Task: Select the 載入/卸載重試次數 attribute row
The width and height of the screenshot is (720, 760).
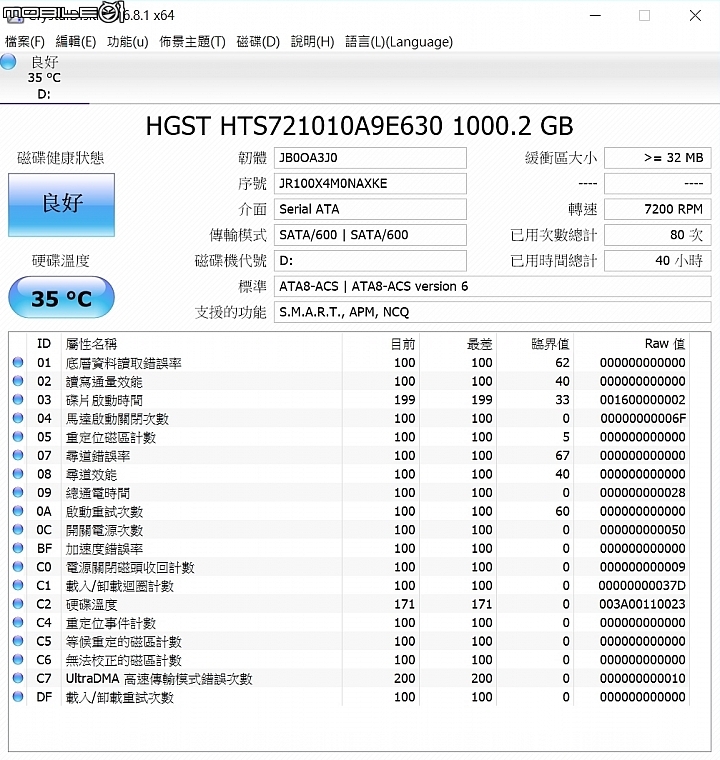Action: tap(349, 697)
